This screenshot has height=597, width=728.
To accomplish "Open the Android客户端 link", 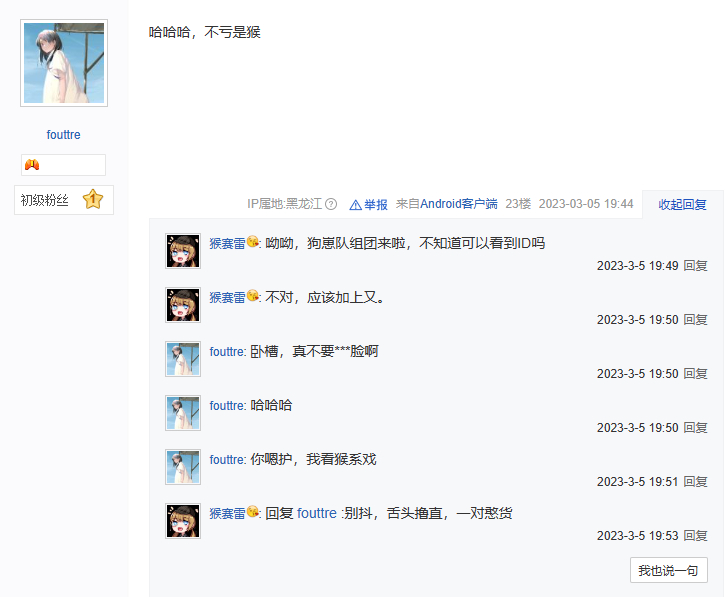I will click(459, 204).
